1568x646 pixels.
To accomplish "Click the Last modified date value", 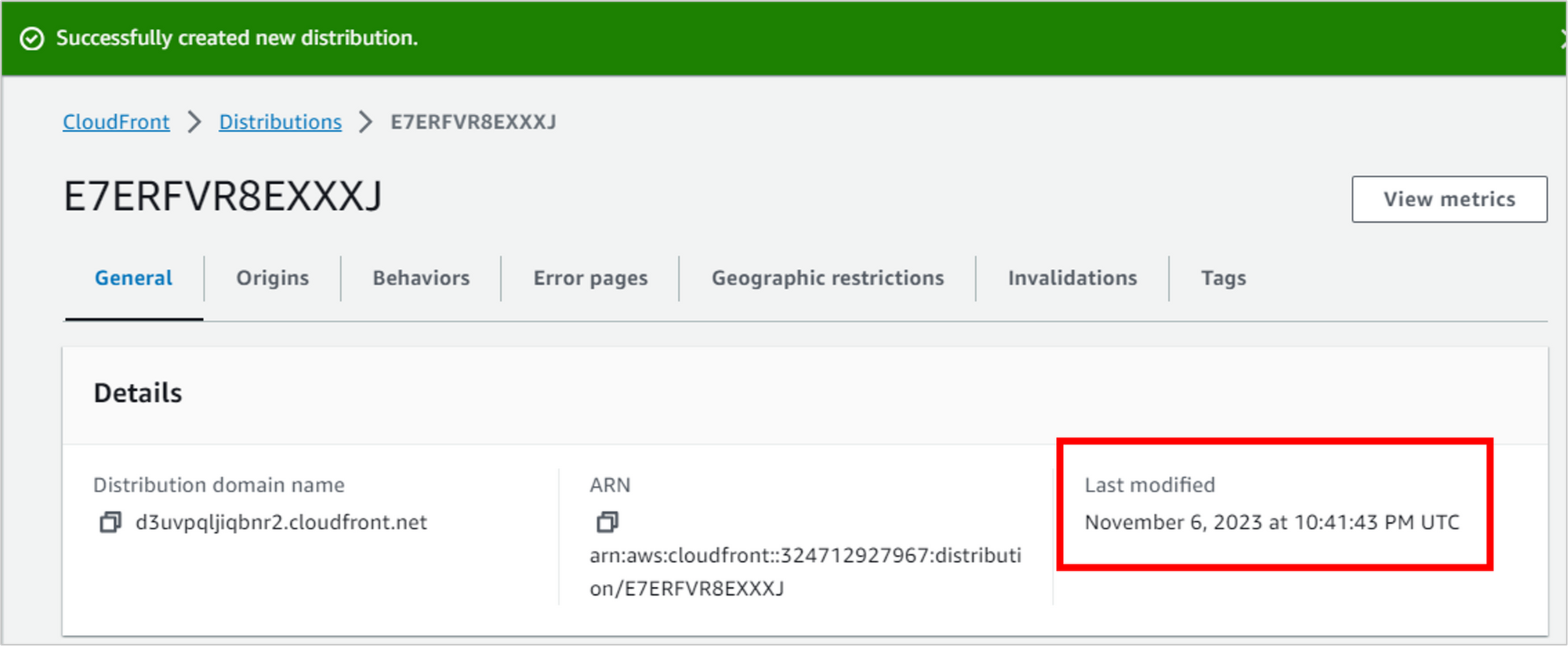I will pyautogui.click(x=1272, y=523).
